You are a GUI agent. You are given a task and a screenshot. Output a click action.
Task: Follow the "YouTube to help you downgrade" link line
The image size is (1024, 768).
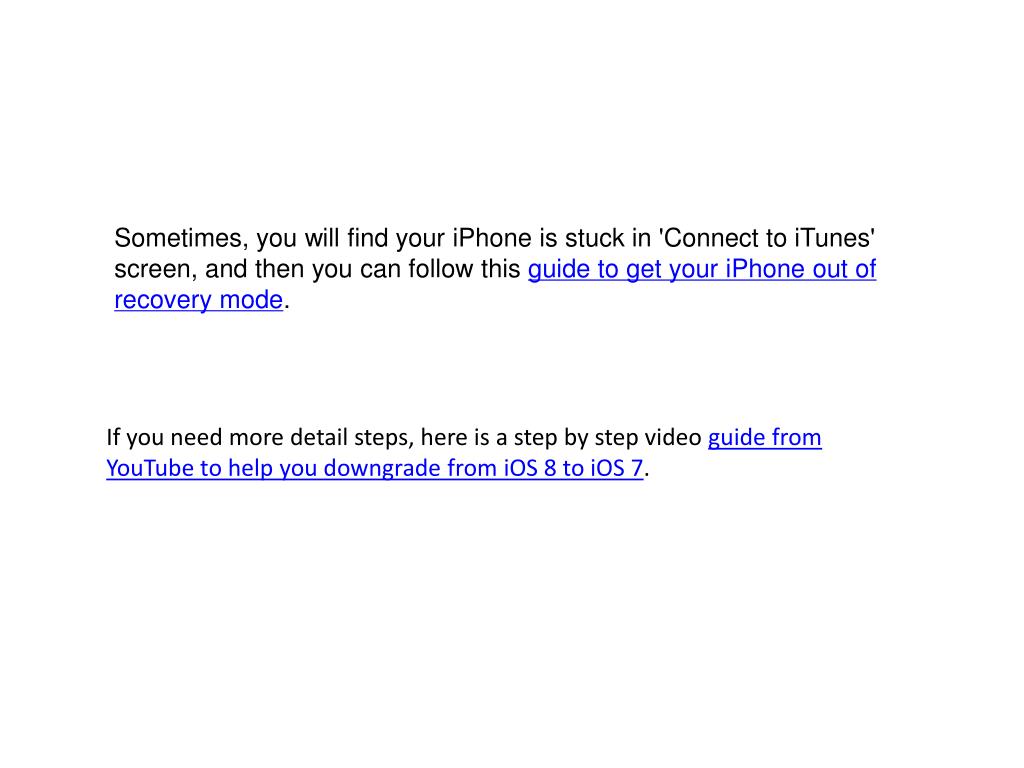tap(375, 468)
